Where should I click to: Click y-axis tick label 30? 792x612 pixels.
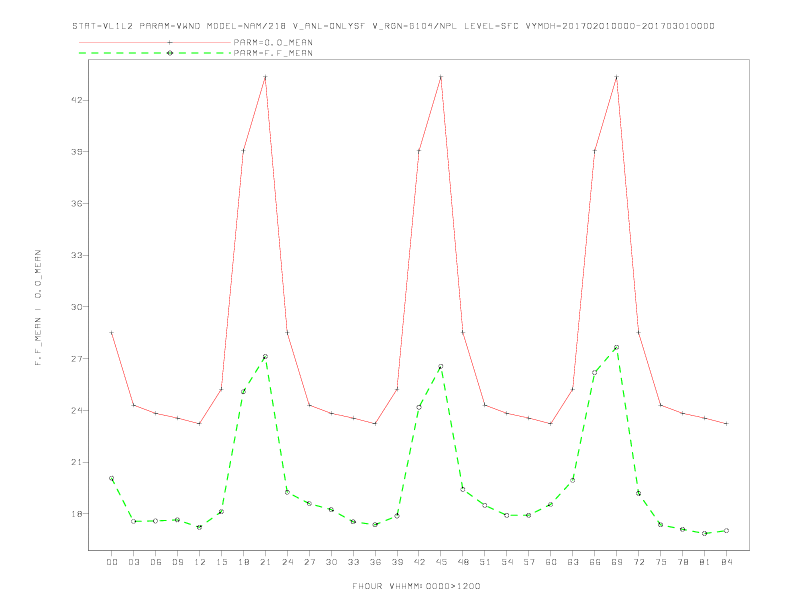coord(77,307)
